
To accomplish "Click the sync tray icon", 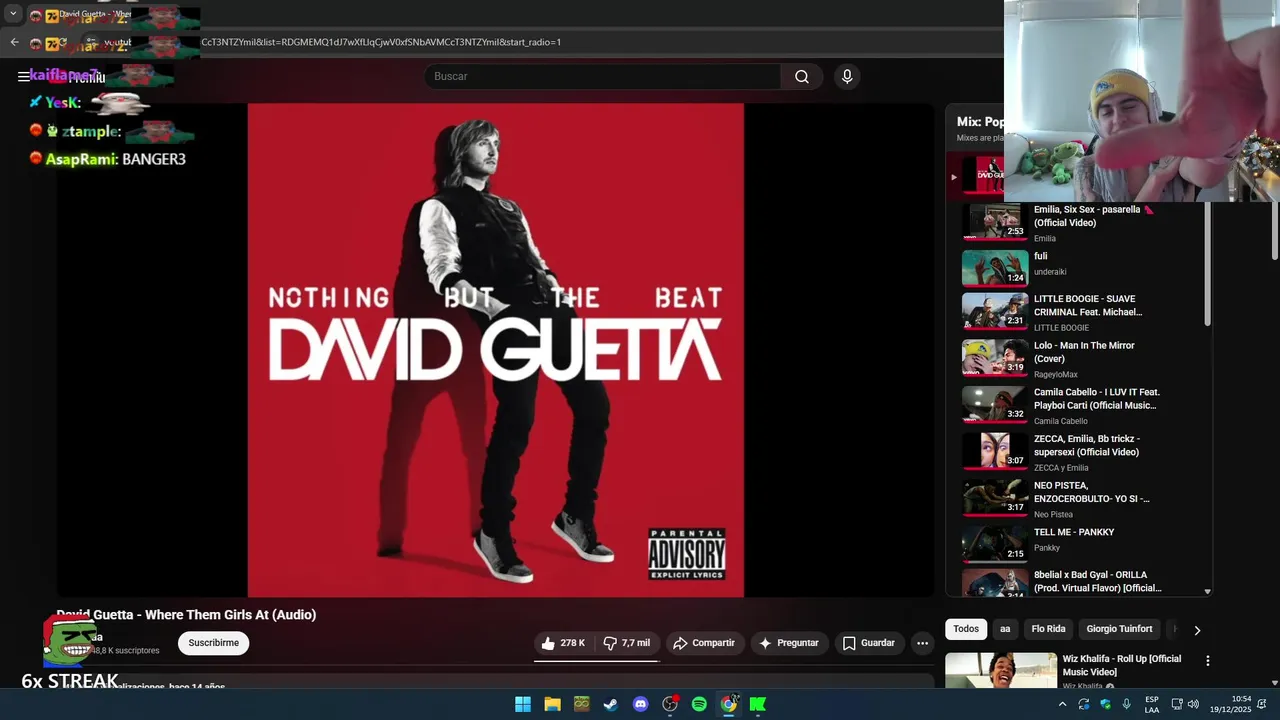I will click(x=1083, y=704).
